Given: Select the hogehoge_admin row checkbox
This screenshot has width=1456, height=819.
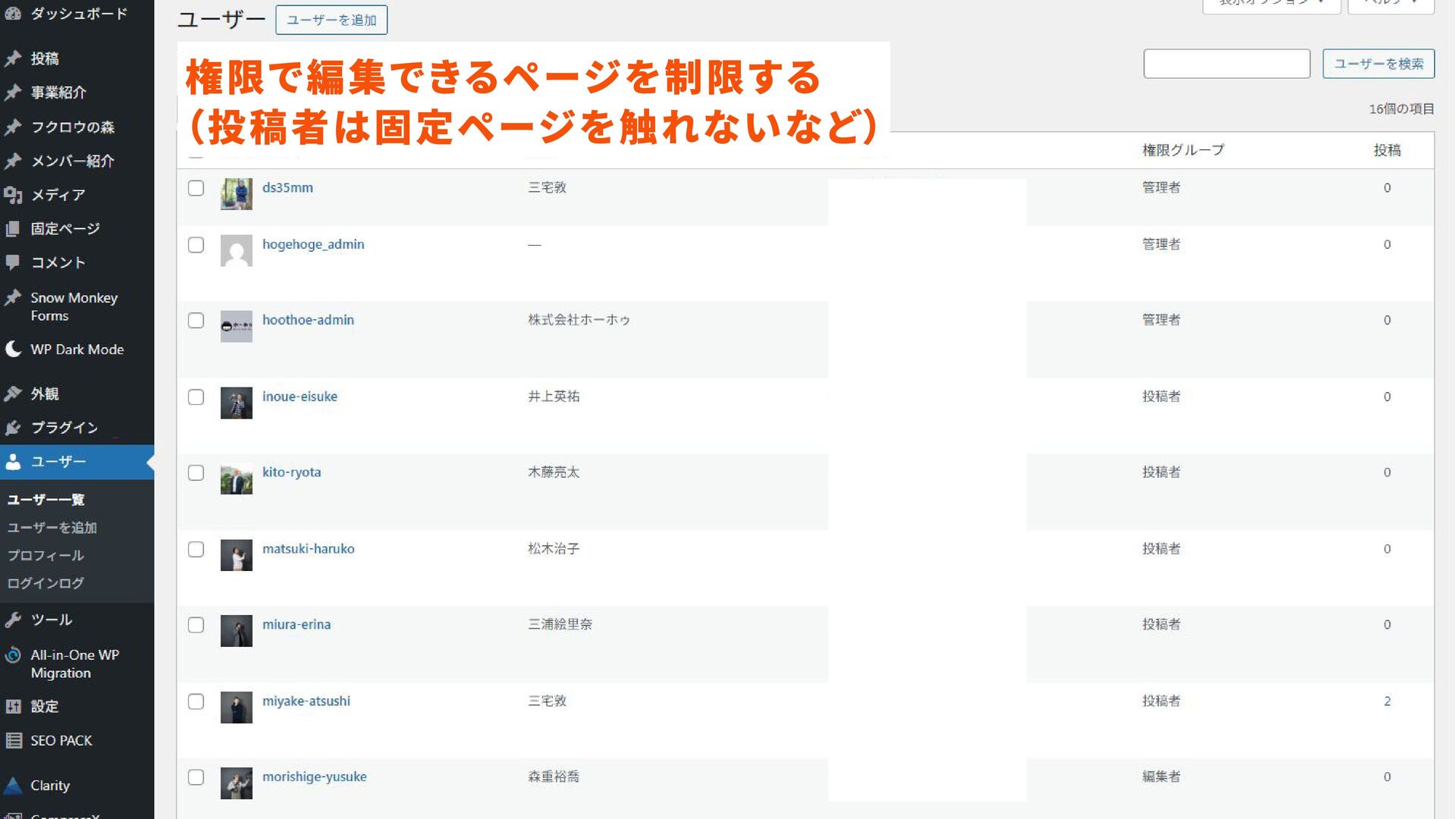Looking at the screenshot, I should 196,245.
